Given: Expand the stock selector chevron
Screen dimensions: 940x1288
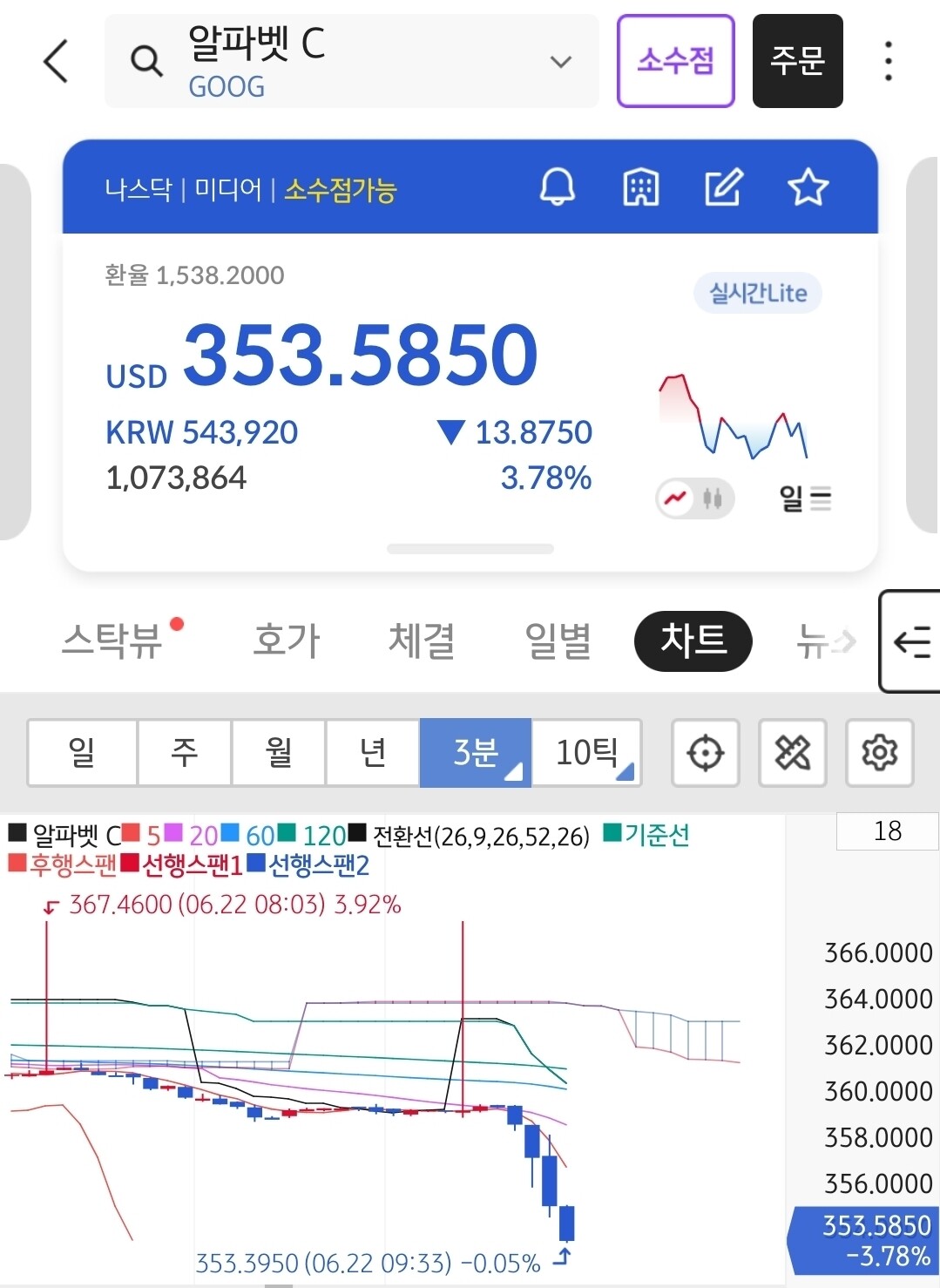Looking at the screenshot, I should coord(561,62).
